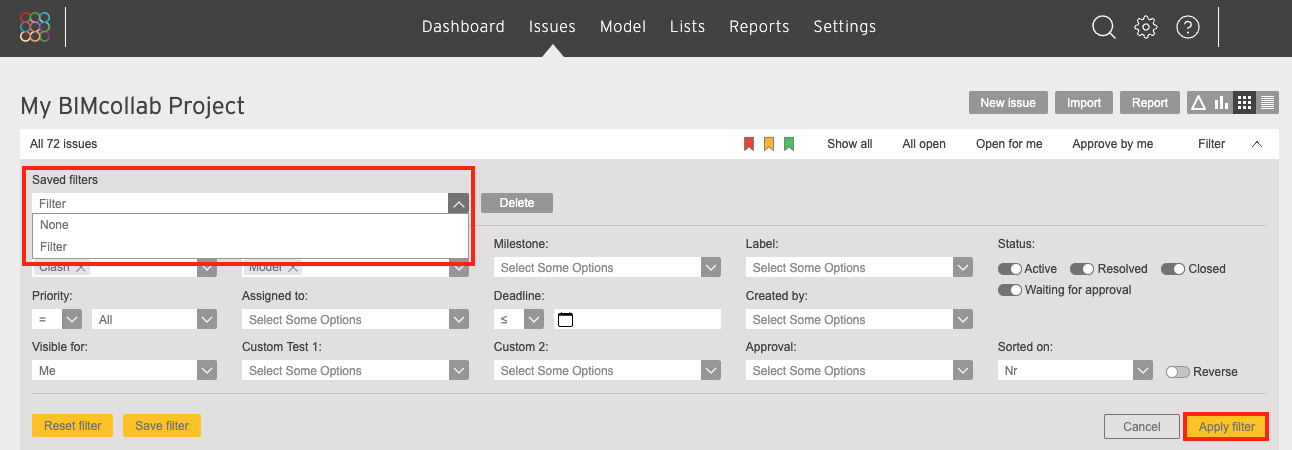Viewport: 1292px width, 450px height.
Task: Open the Assigned to dropdown
Action: click(x=355, y=319)
